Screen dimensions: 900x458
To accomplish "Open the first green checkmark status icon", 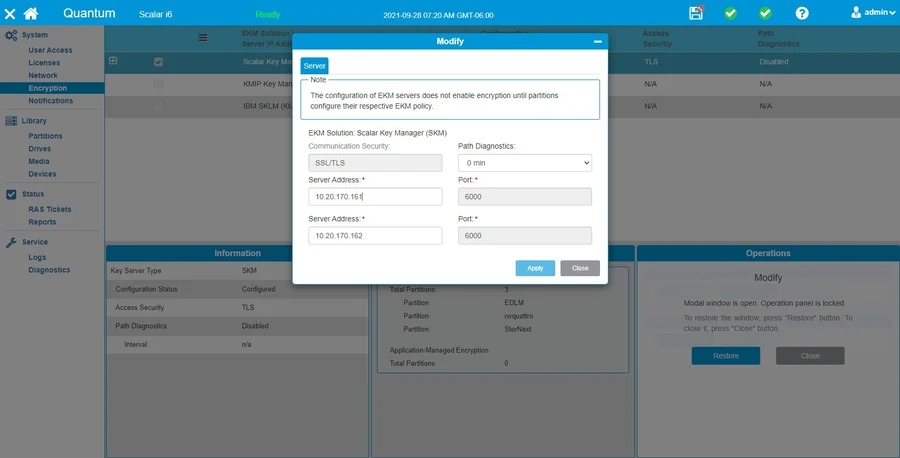I will click(x=730, y=13).
